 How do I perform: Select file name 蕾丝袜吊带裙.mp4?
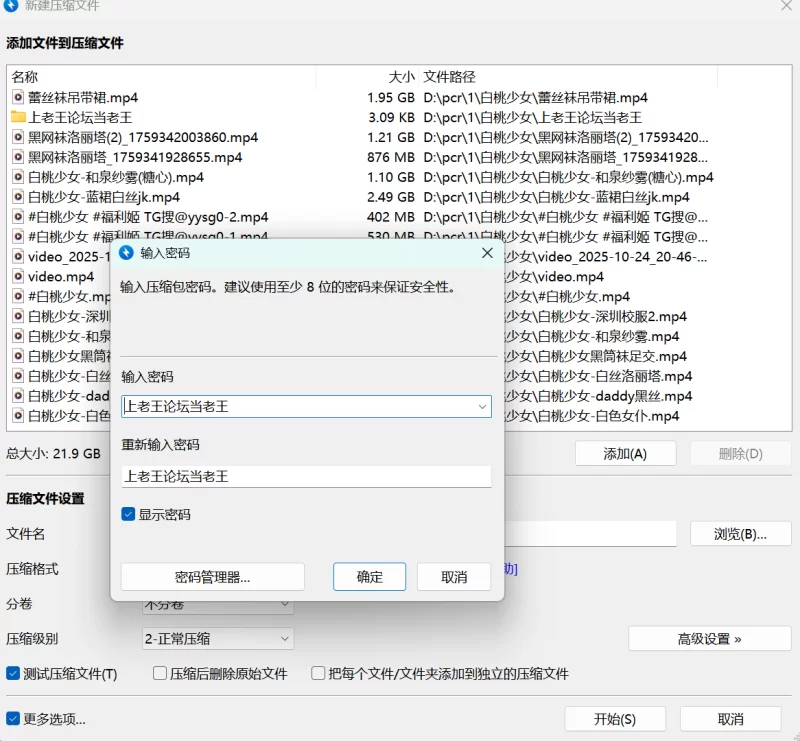click(83, 97)
